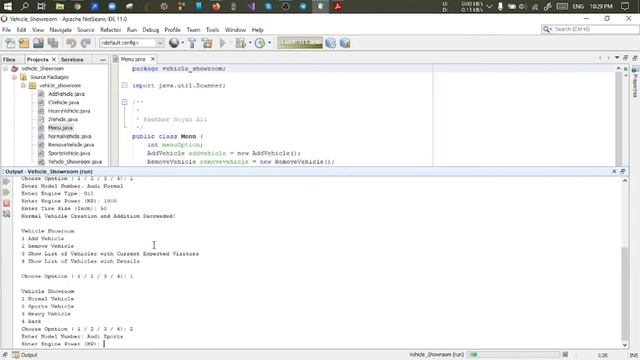Click the Save All toolbar icon
640x360 pixels.
click(x=53, y=43)
